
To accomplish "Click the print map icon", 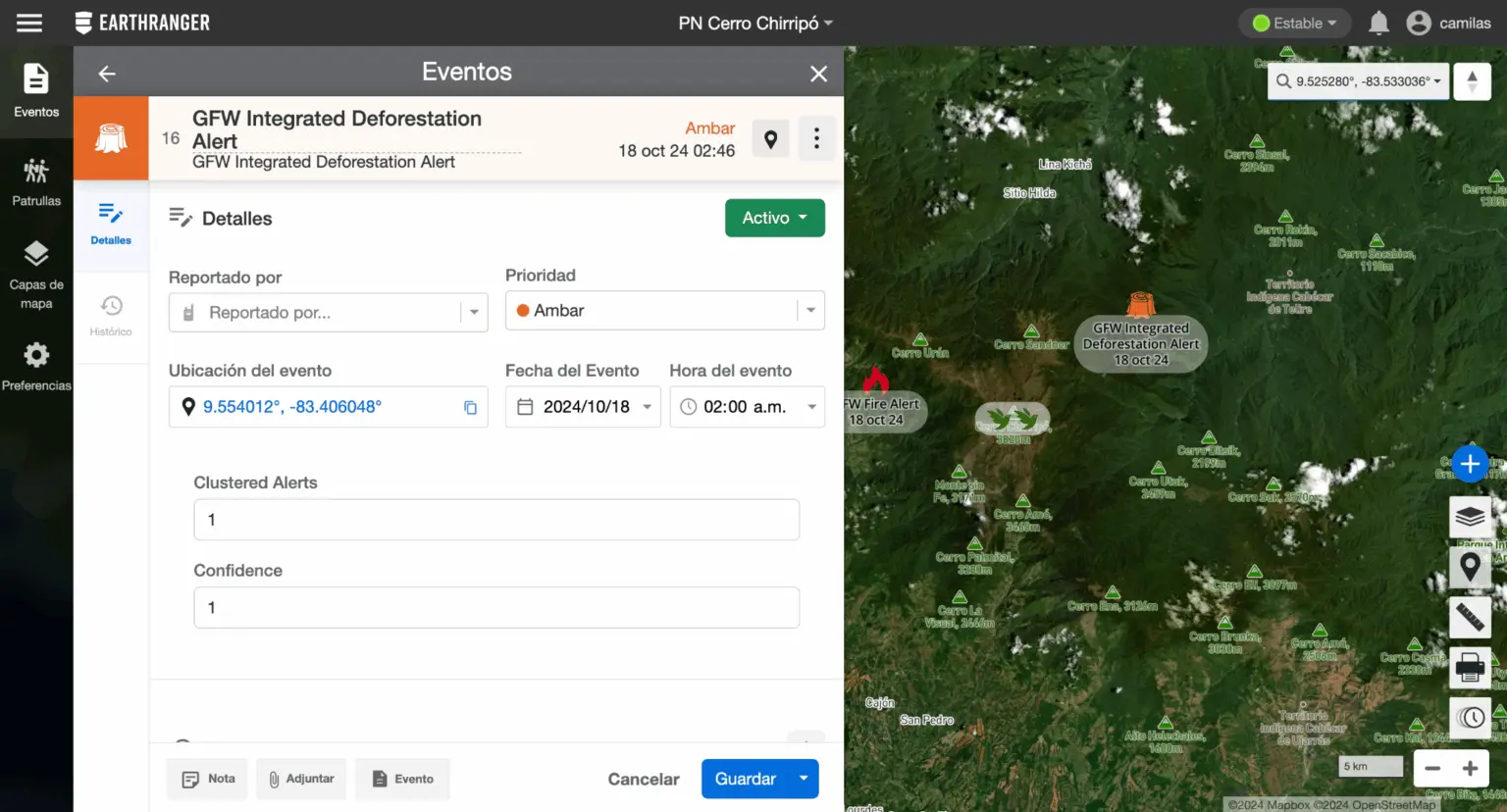I will pos(1470,667).
